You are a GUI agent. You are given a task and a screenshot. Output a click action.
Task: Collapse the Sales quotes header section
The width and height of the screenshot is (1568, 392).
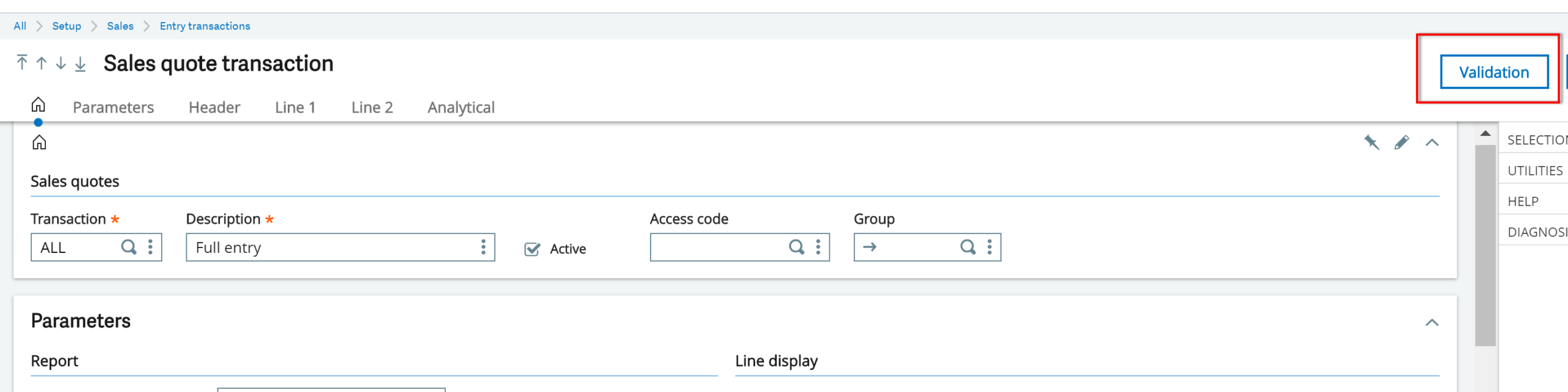pyautogui.click(x=1431, y=143)
